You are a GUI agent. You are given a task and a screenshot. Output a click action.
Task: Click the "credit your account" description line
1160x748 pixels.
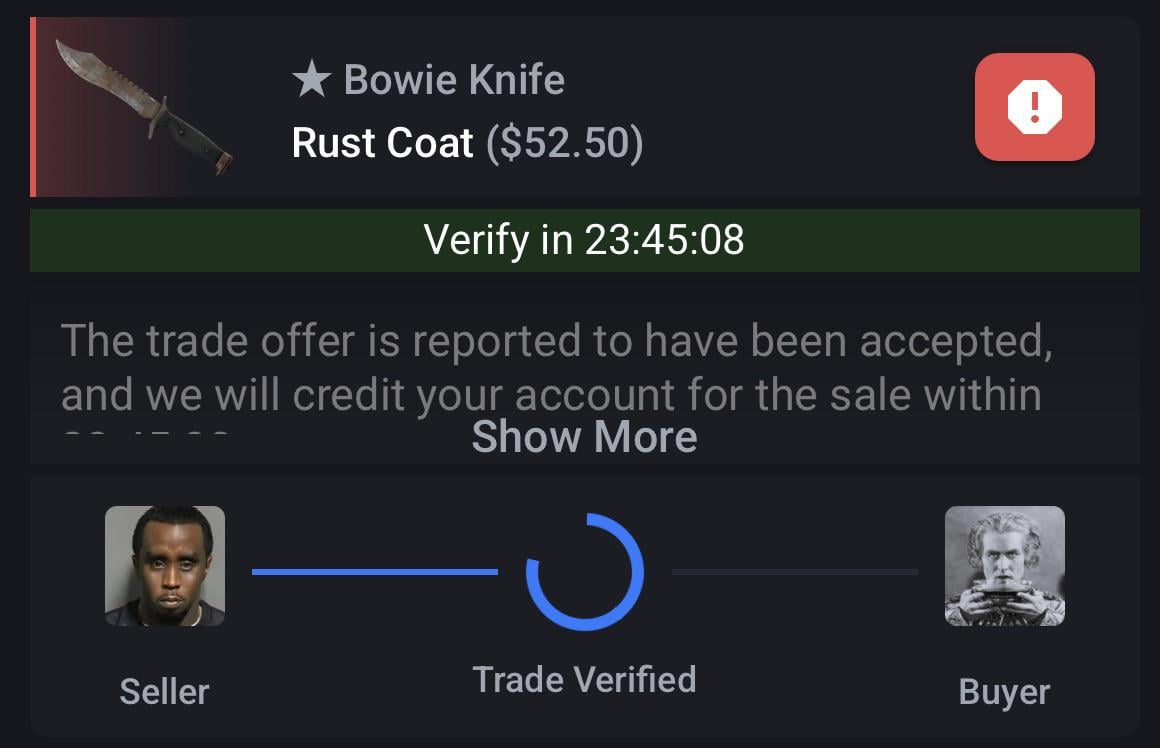tap(551, 394)
